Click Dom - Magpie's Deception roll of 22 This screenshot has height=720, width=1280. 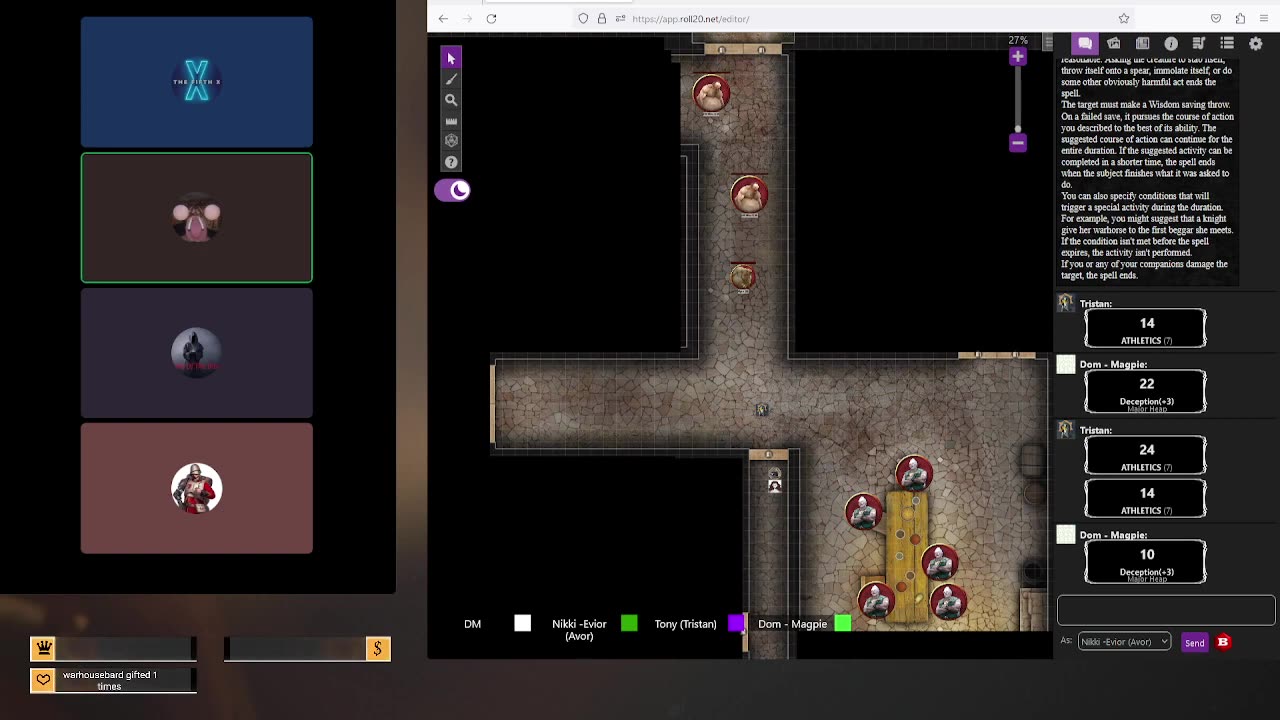pos(1146,390)
